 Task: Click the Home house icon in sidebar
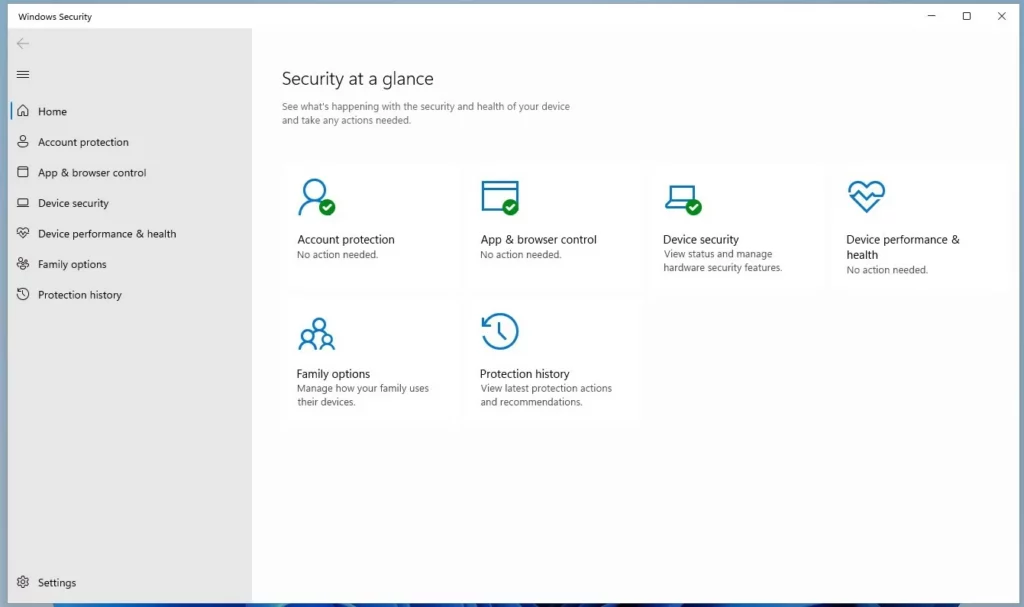[23, 111]
